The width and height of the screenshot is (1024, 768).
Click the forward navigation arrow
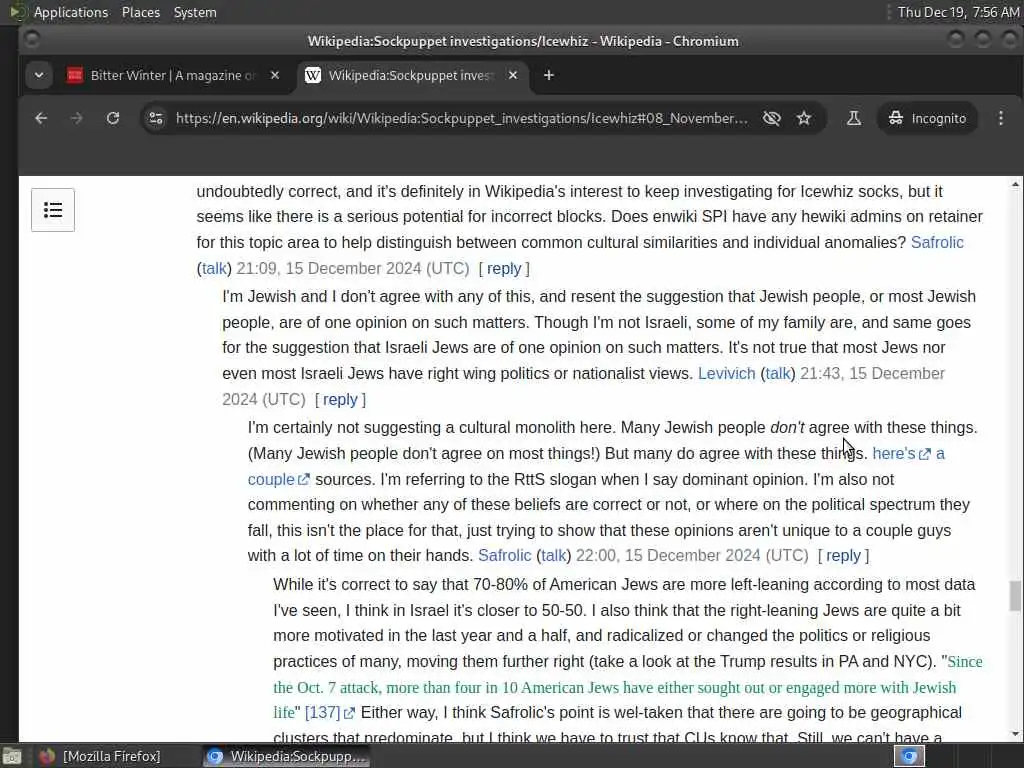click(x=76, y=118)
